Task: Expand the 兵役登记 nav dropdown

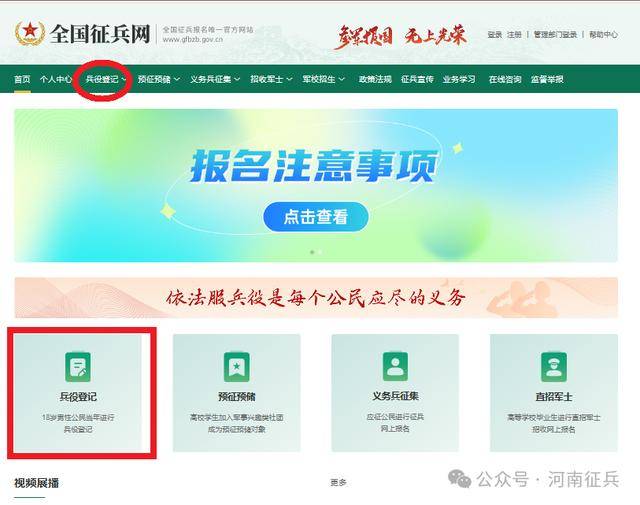Action: pos(106,79)
